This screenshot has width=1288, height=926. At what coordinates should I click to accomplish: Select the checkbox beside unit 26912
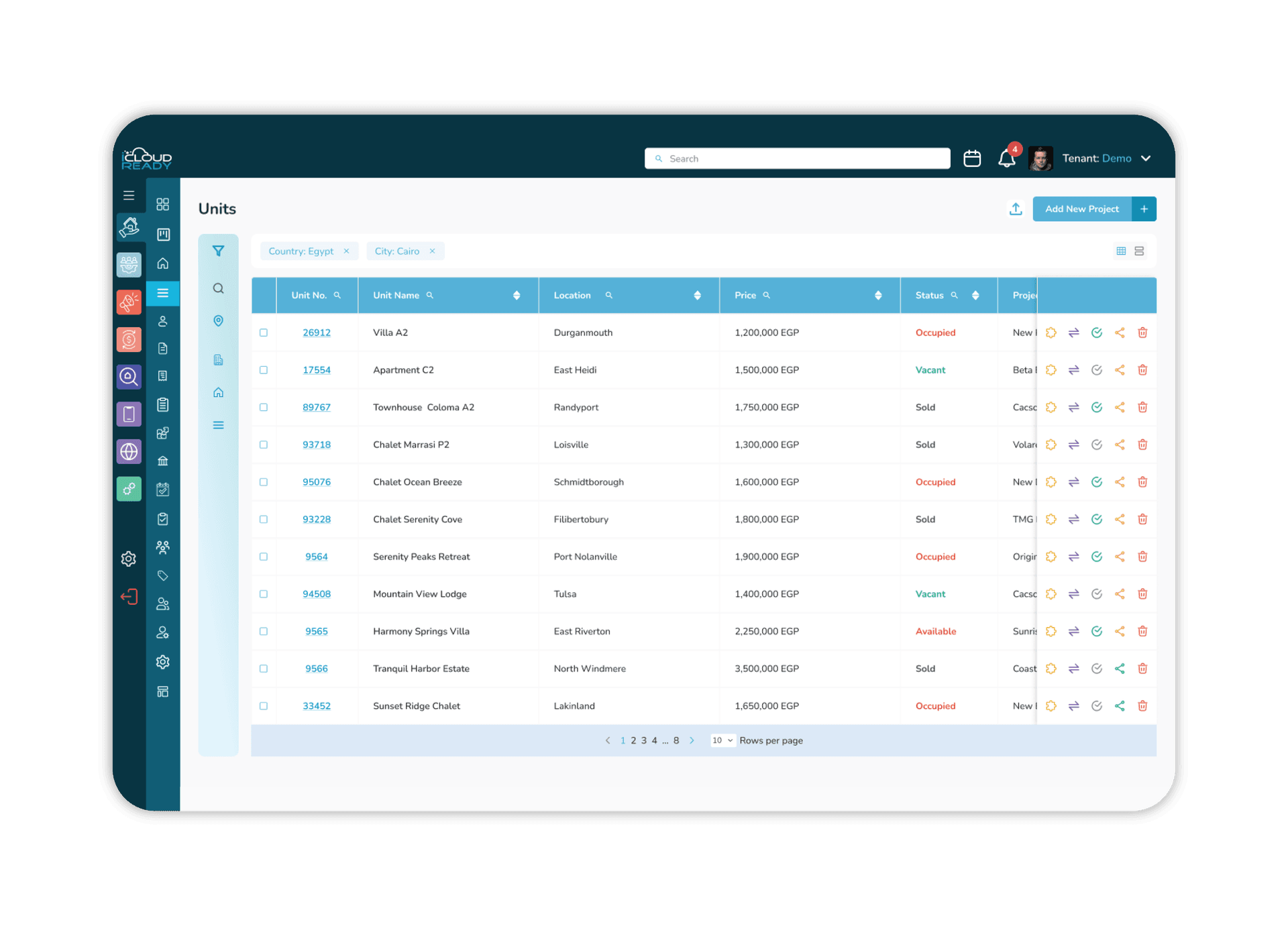tap(263, 332)
